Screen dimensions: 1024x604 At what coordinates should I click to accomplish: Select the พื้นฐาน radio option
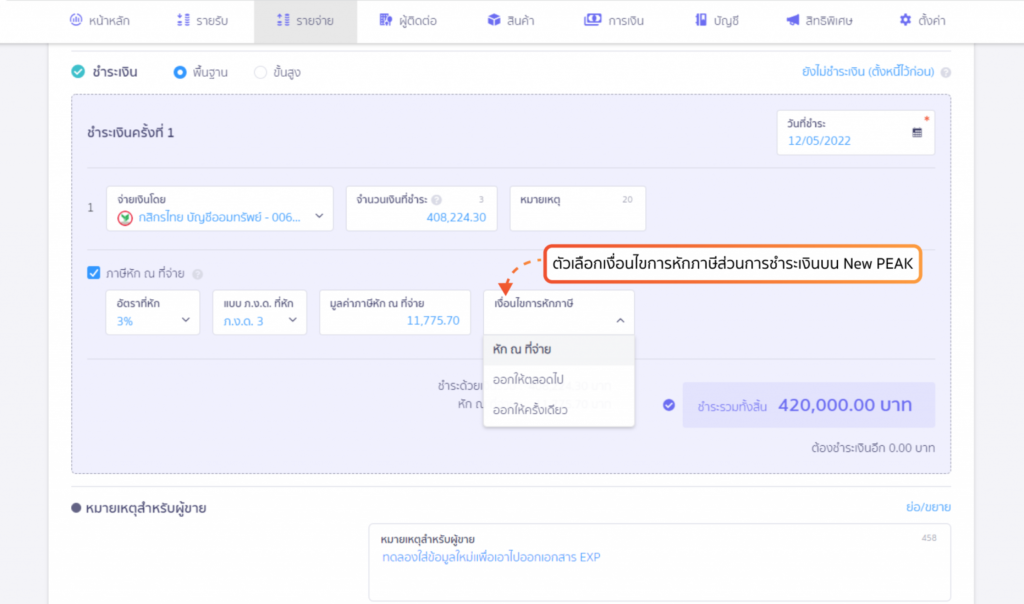[x=180, y=72]
